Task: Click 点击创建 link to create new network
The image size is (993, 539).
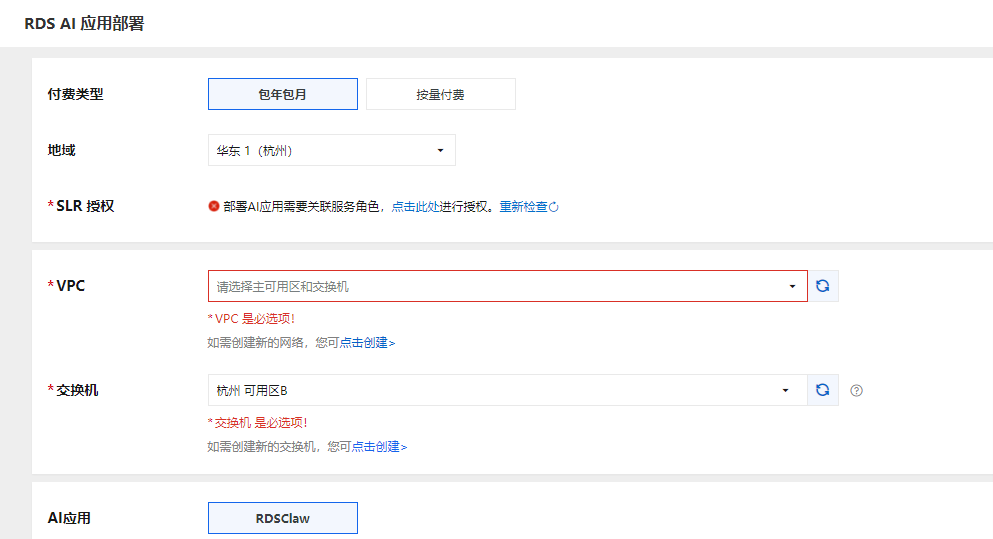Action: pyautogui.click(x=366, y=342)
